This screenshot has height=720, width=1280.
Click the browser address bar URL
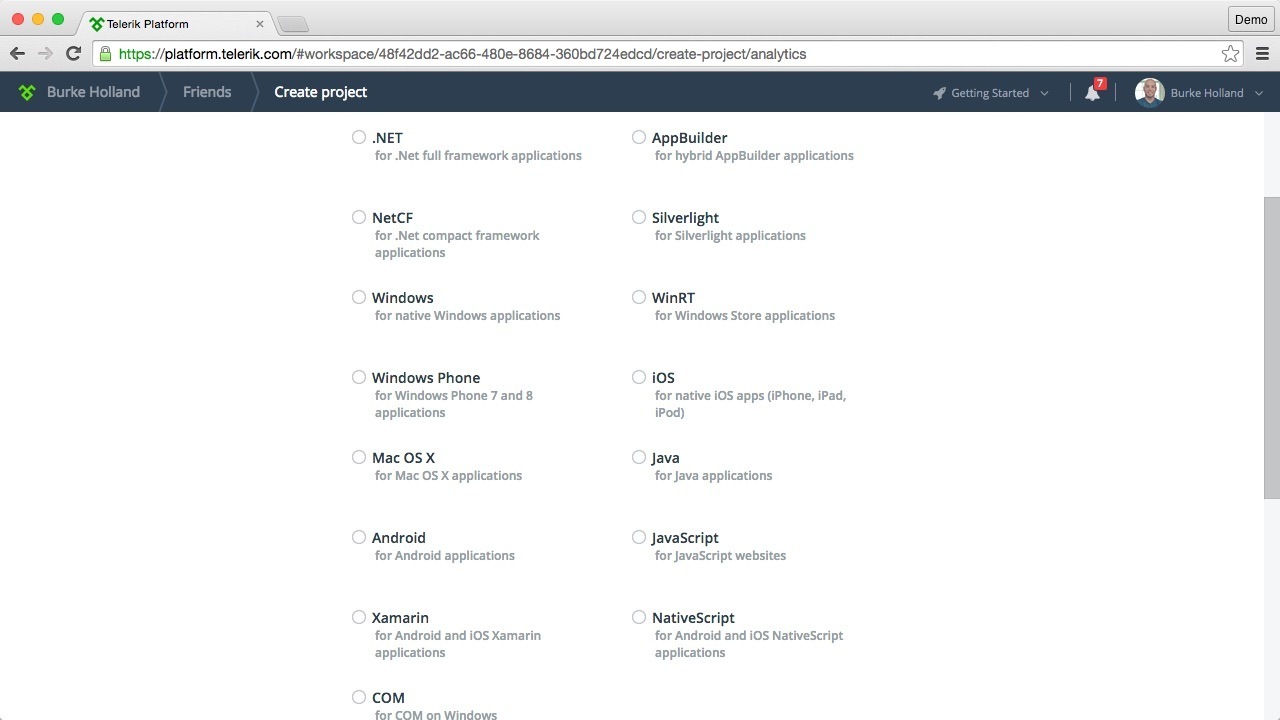(460, 54)
